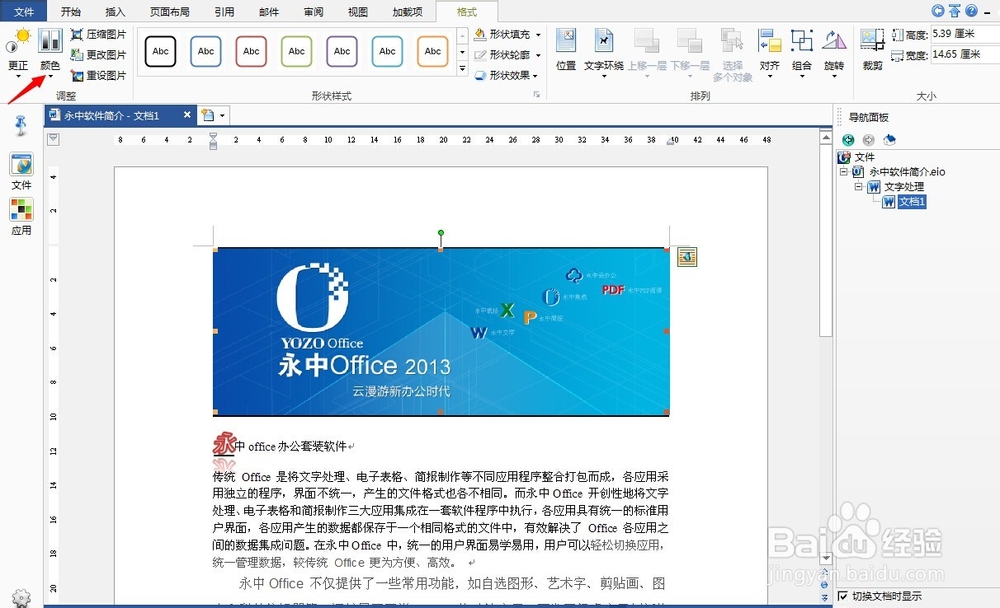Switch to the 加载项 ribbon tab
This screenshot has width=1000, height=608.
[x=408, y=11]
